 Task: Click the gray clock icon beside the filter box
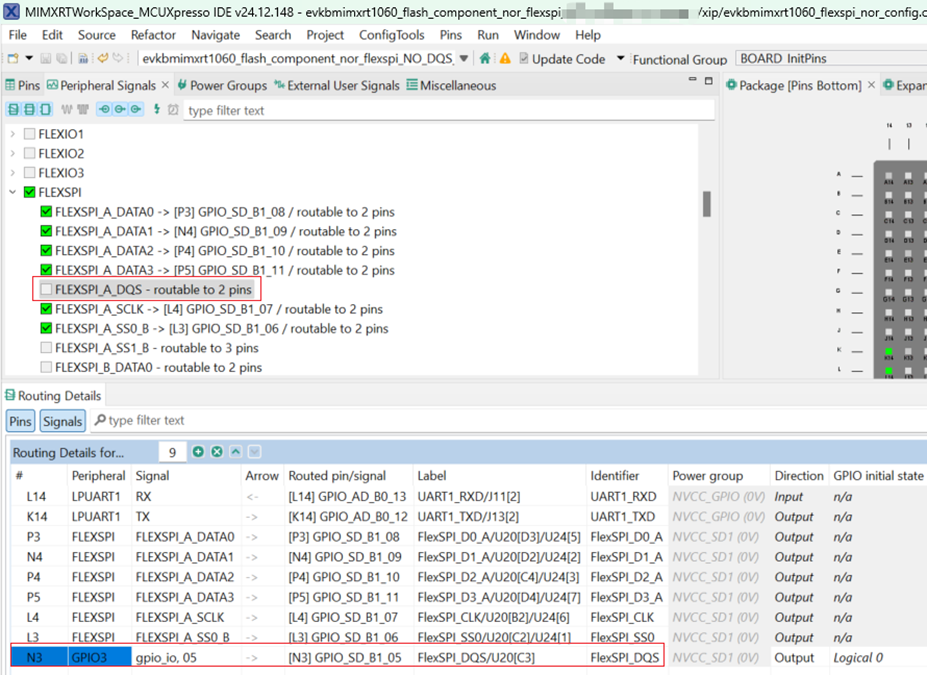click(173, 109)
